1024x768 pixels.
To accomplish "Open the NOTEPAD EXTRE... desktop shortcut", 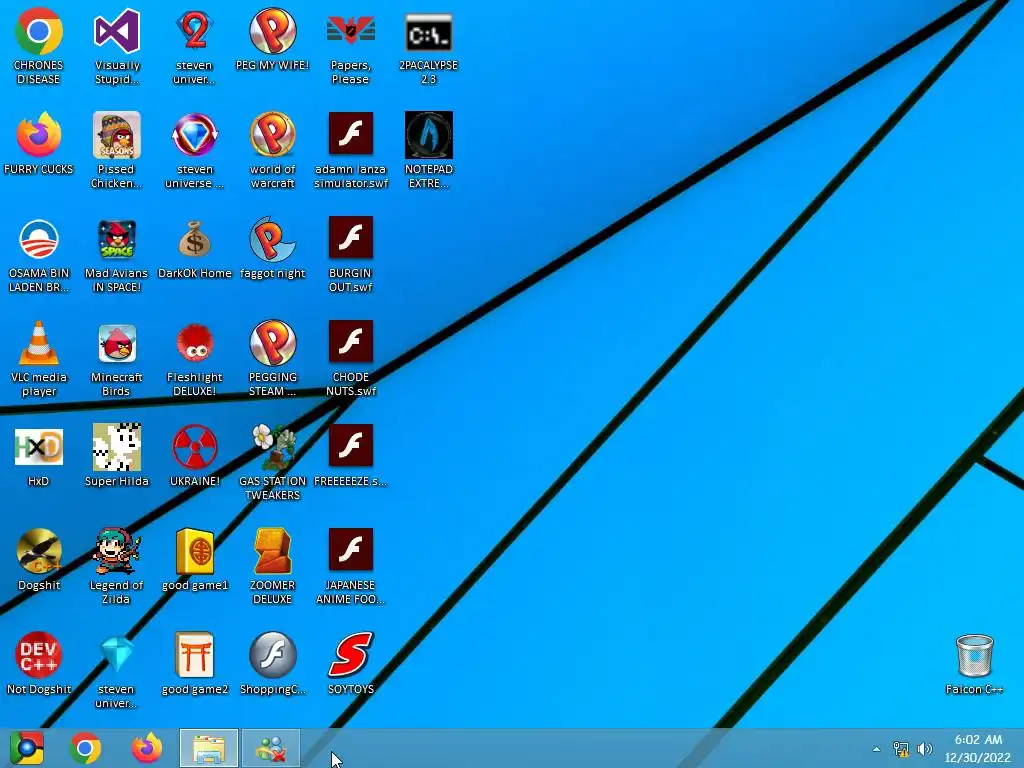I will point(428,135).
